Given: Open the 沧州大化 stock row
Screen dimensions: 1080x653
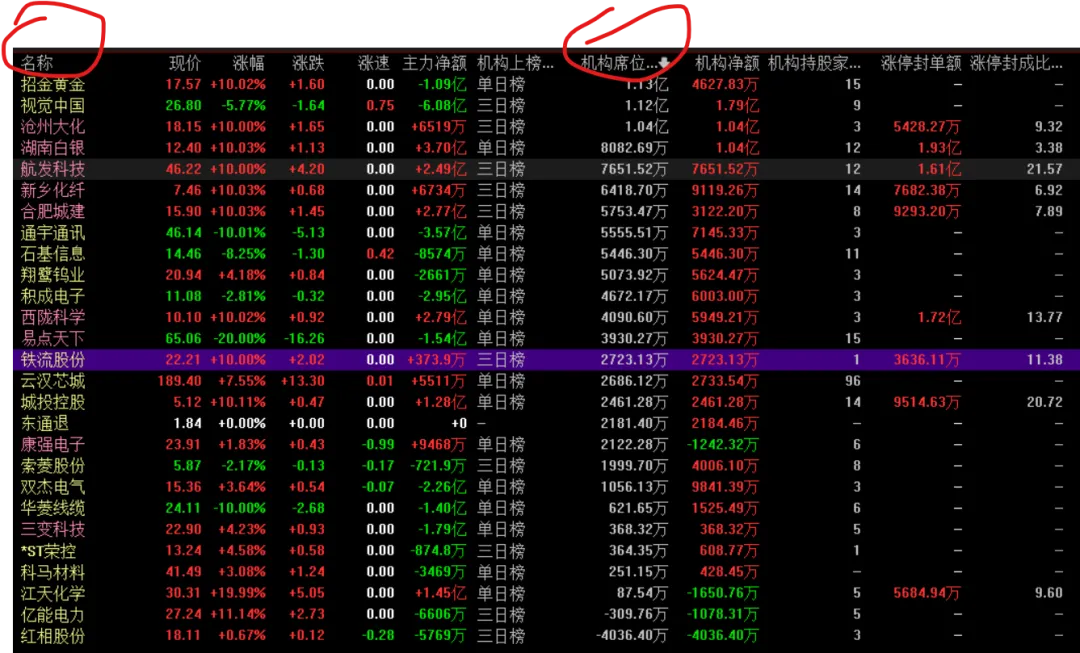Looking at the screenshot, I should click(546, 127).
